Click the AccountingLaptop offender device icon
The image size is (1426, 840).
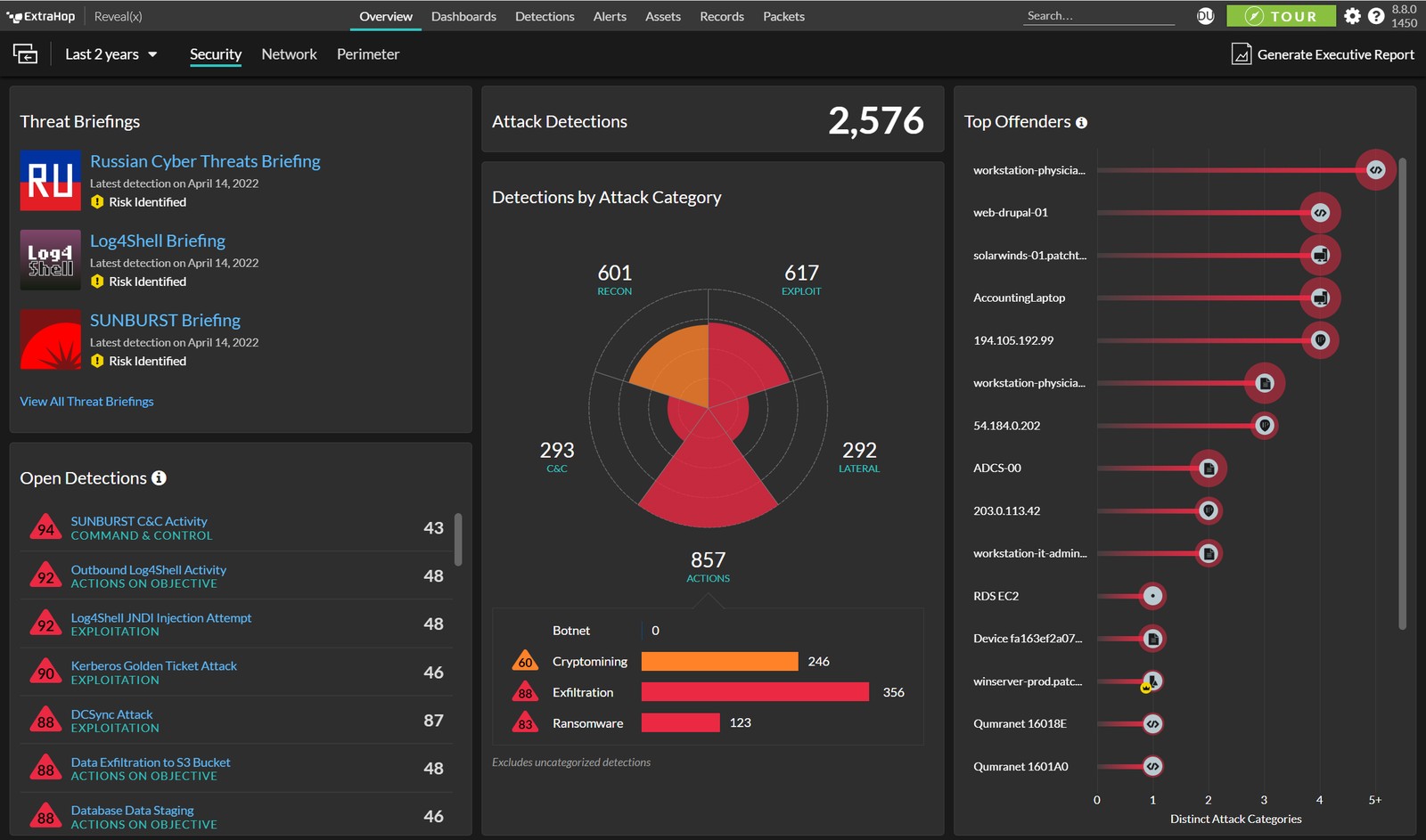(x=1320, y=298)
